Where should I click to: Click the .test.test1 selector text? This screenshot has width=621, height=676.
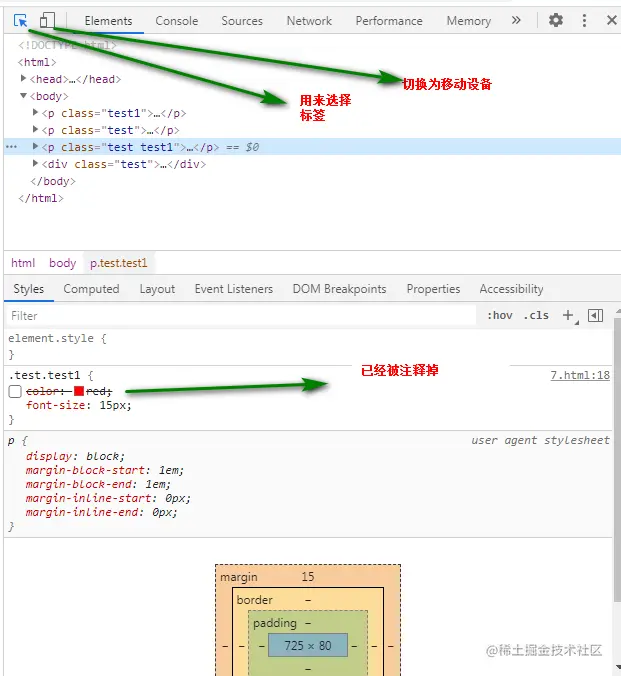coord(44,375)
